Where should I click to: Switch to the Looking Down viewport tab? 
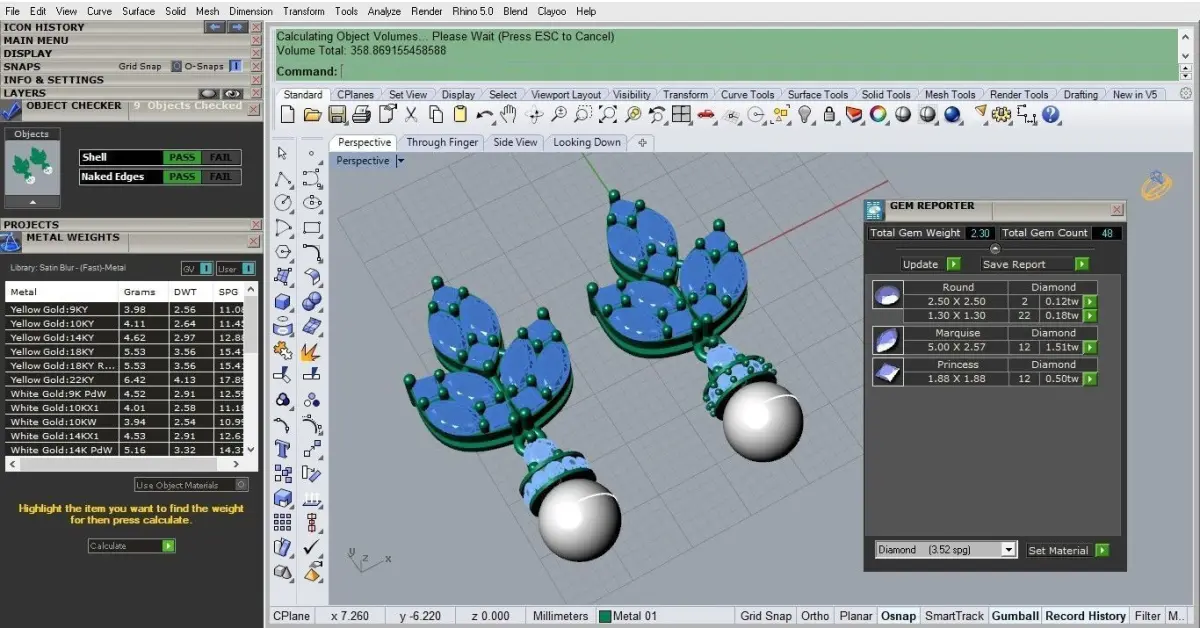click(586, 142)
